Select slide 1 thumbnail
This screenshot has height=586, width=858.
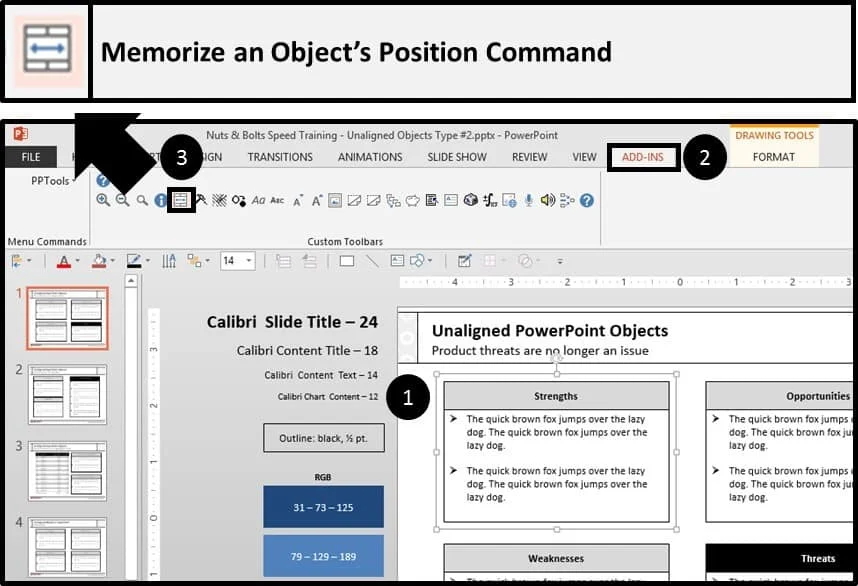(67, 318)
